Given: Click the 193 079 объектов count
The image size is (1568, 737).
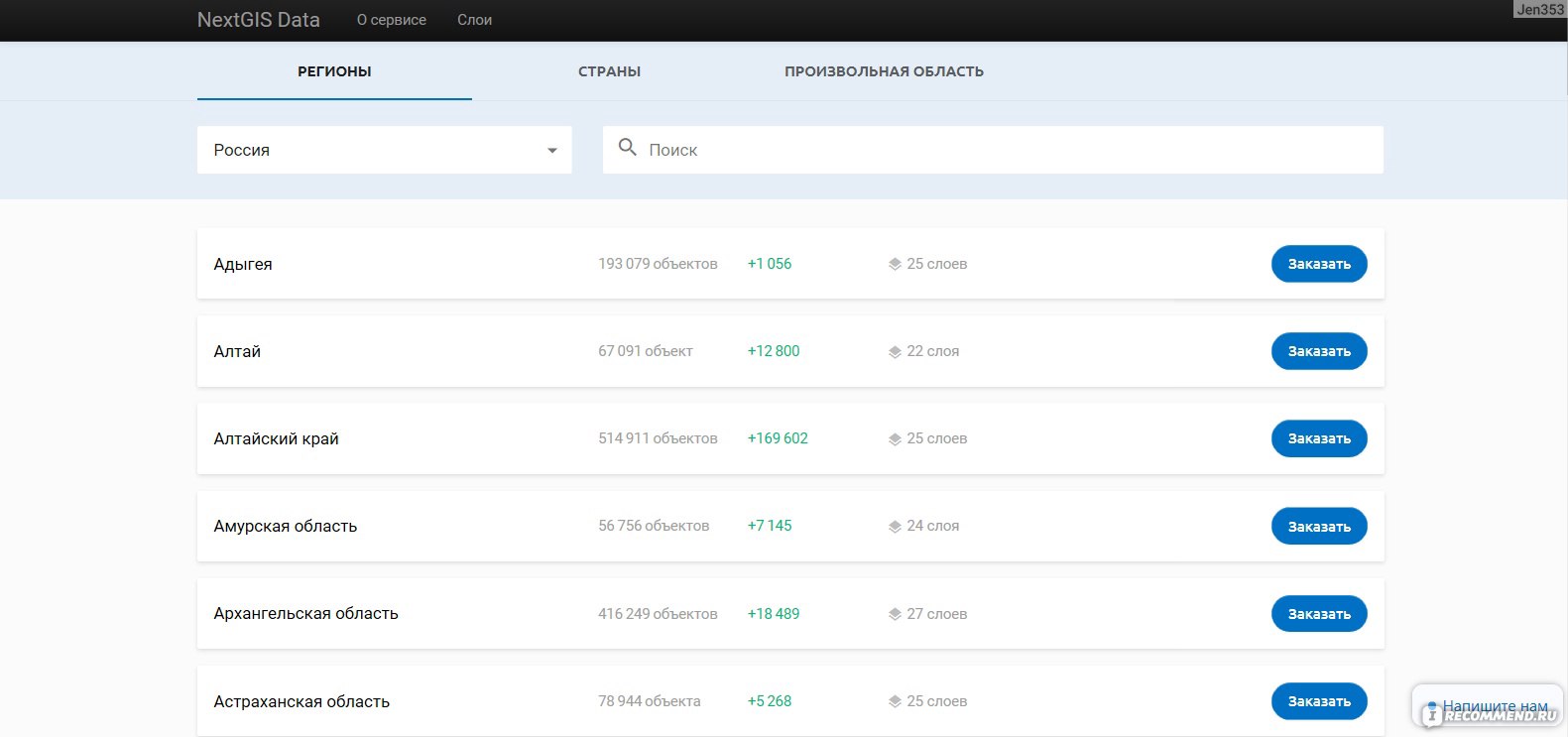Looking at the screenshot, I should pyautogui.click(x=658, y=264).
